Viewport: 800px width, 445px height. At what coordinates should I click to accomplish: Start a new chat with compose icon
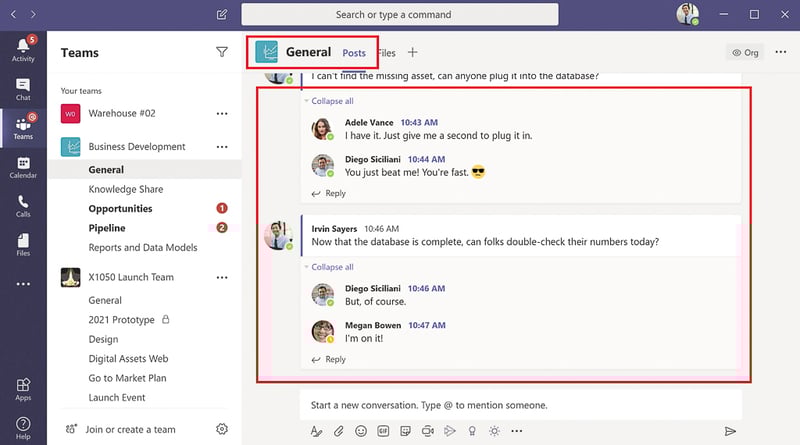[221, 14]
